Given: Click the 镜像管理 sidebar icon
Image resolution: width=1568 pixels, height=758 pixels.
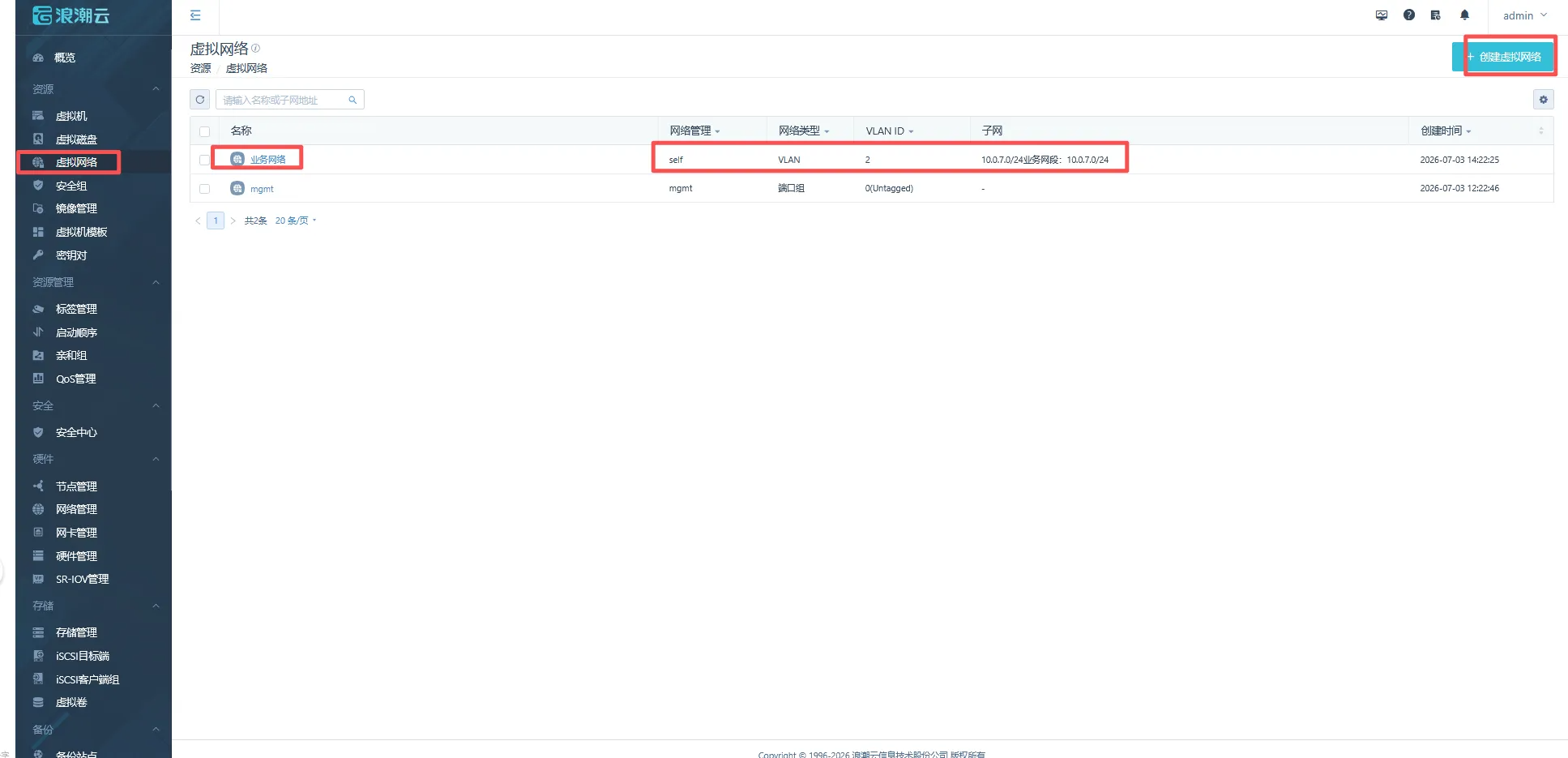Looking at the screenshot, I should 38,208.
